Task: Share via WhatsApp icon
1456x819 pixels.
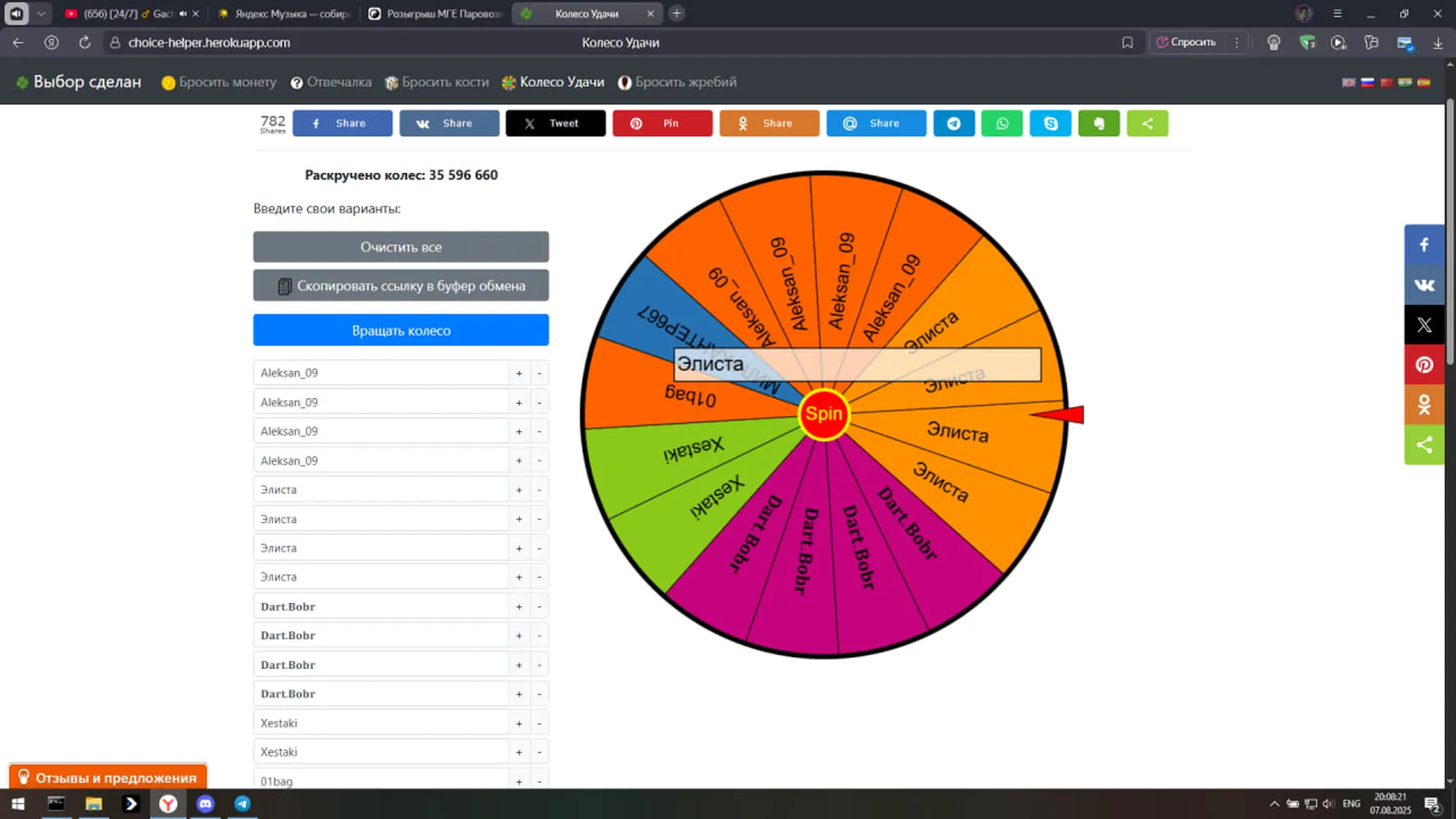Action: click(x=1002, y=124)
